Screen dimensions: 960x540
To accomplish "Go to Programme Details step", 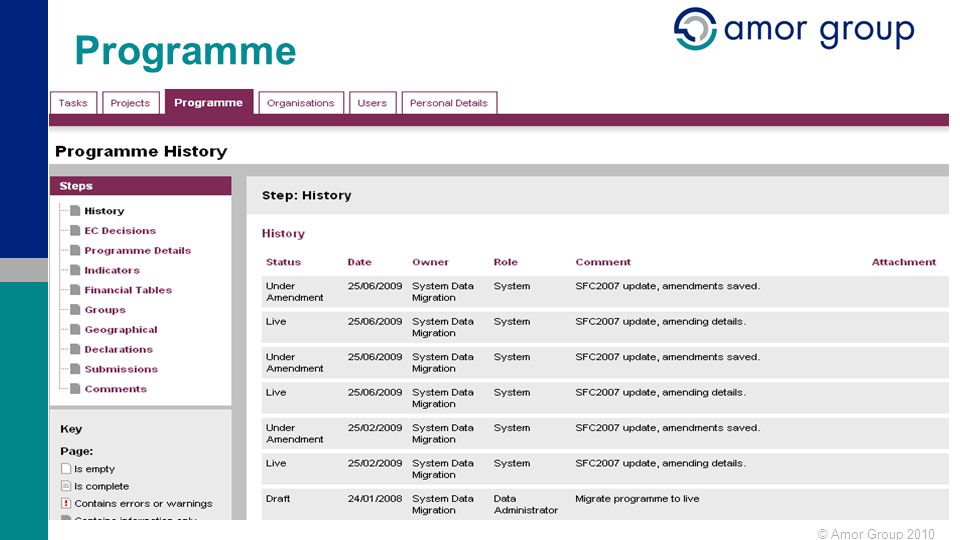I will (x=138, y=250).
